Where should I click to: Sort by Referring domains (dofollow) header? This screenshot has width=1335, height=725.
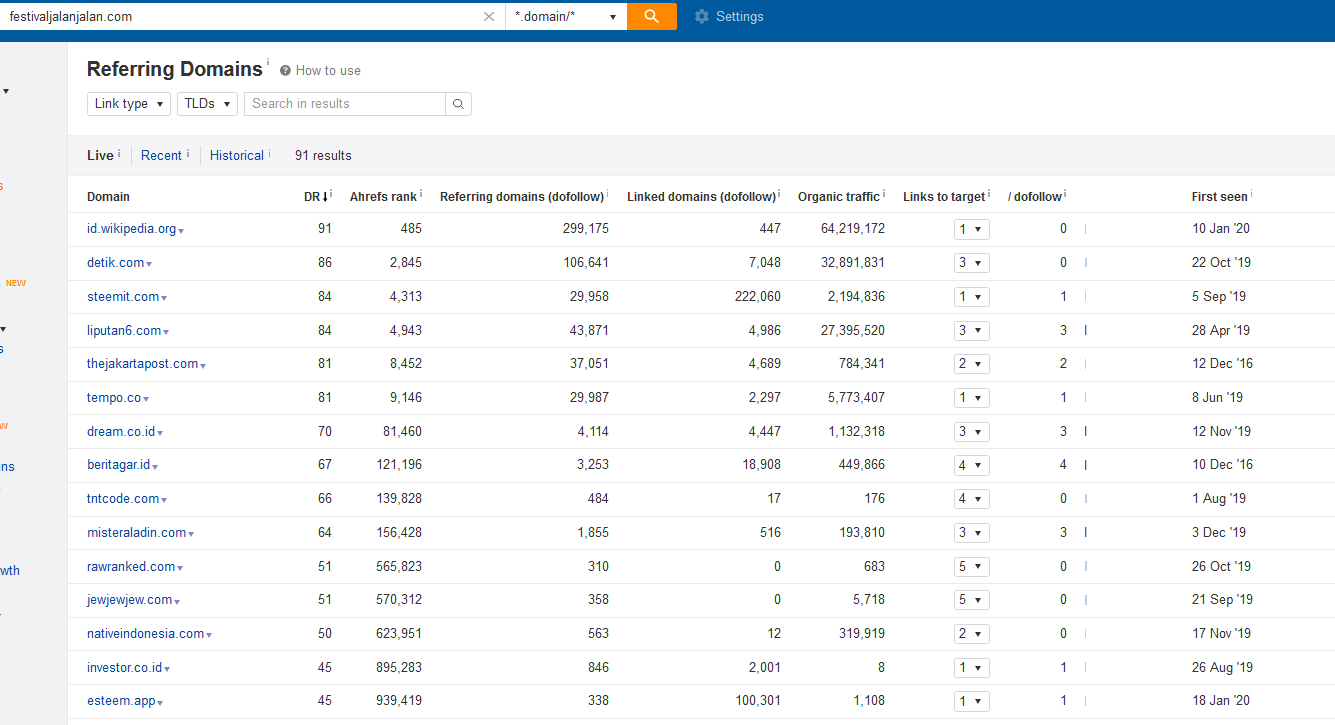522,197
